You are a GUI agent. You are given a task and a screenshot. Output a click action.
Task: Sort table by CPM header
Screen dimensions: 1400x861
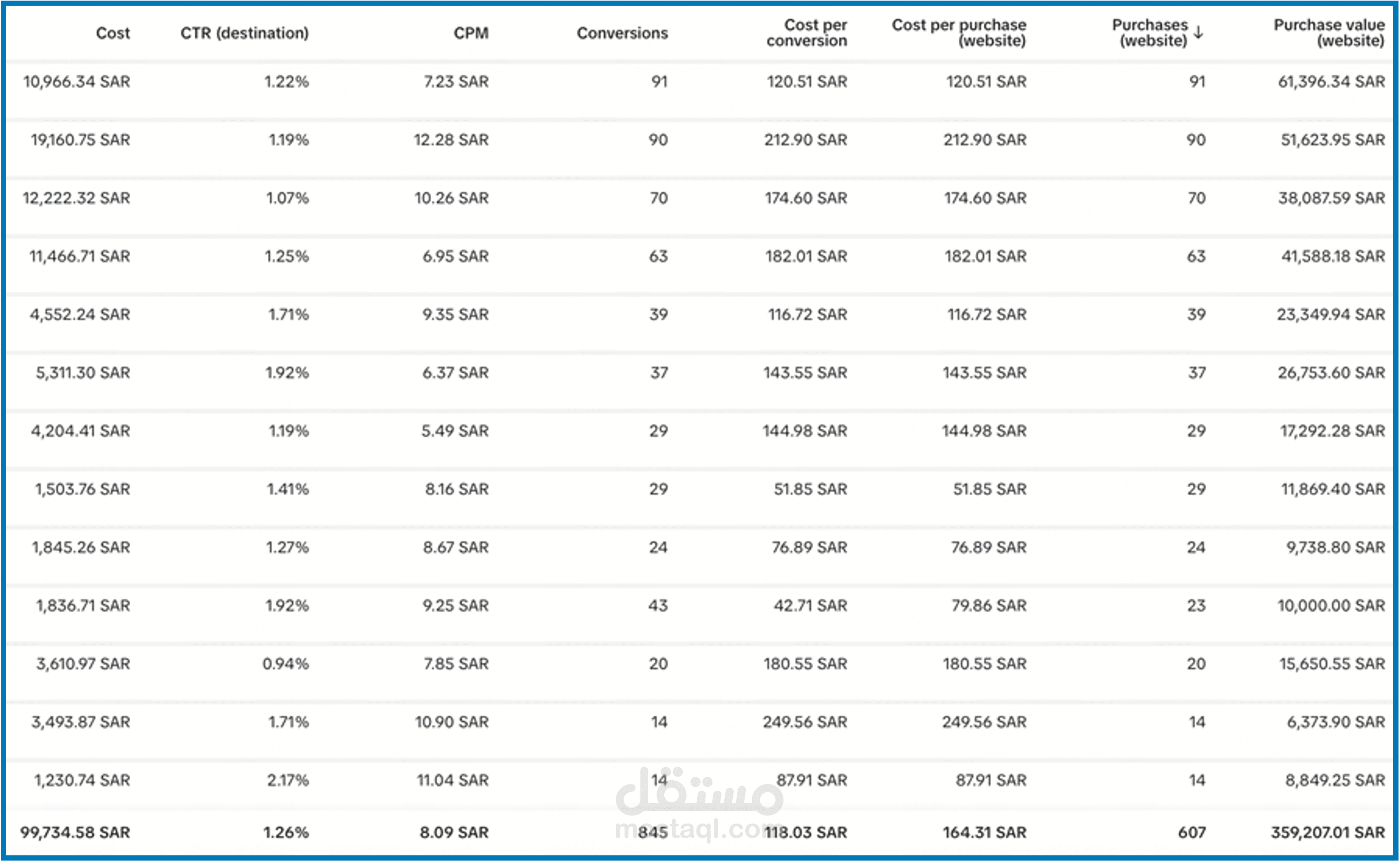[471, 33]
